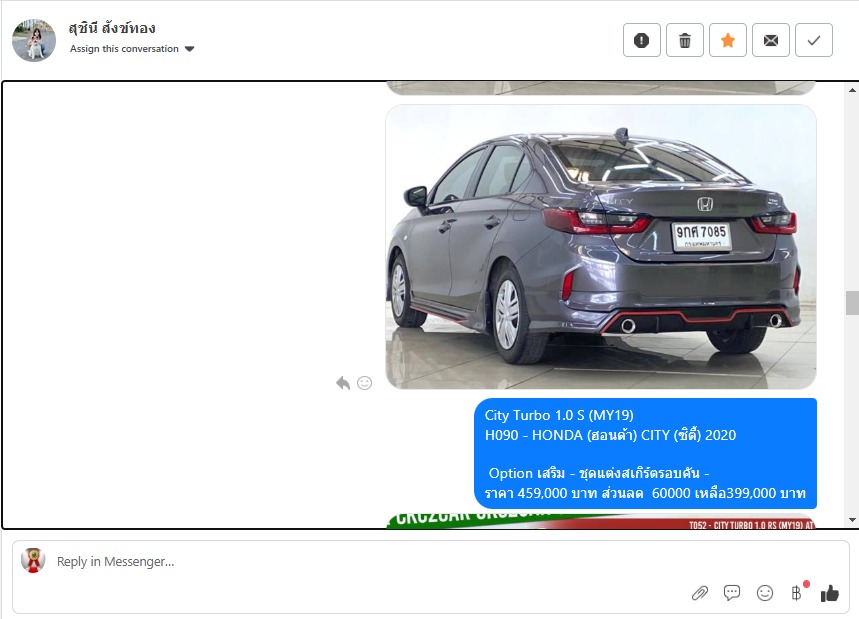Viewport: 859px width, 619px height.
Task: Toggle the orange star follow-up flag
Action: pyautogui.click(x=728, y=40)
